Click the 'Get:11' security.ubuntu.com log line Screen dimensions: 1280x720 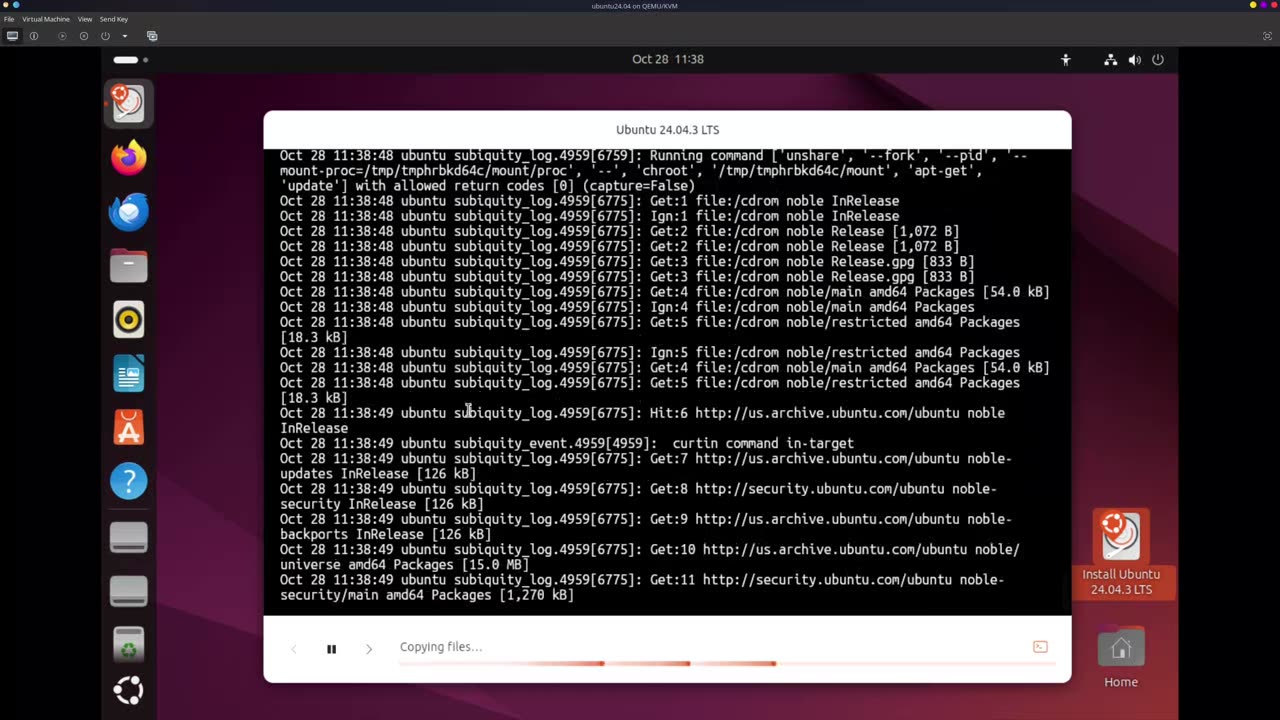[642, 587]
